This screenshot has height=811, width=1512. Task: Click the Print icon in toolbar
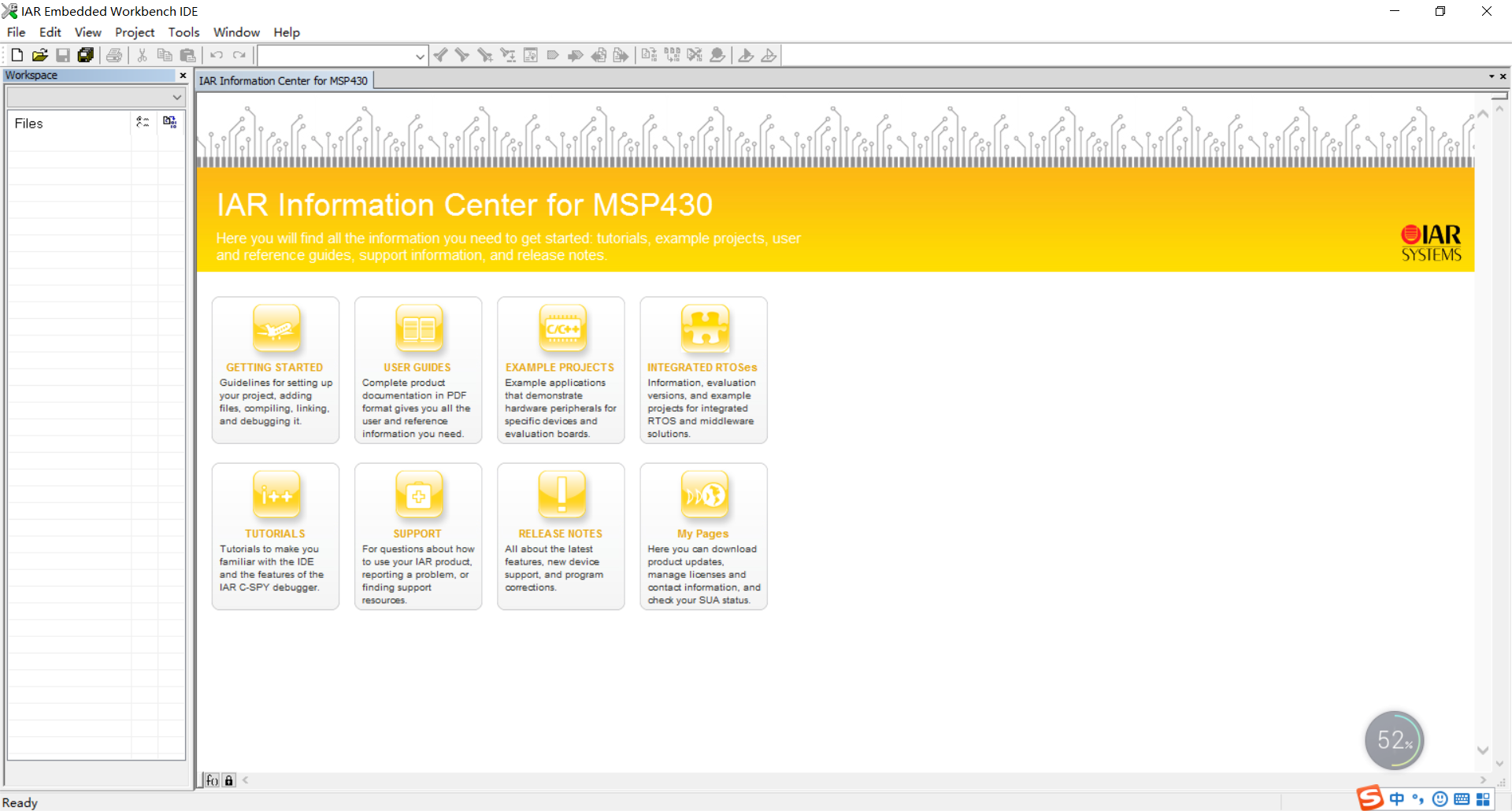(114, 55)
